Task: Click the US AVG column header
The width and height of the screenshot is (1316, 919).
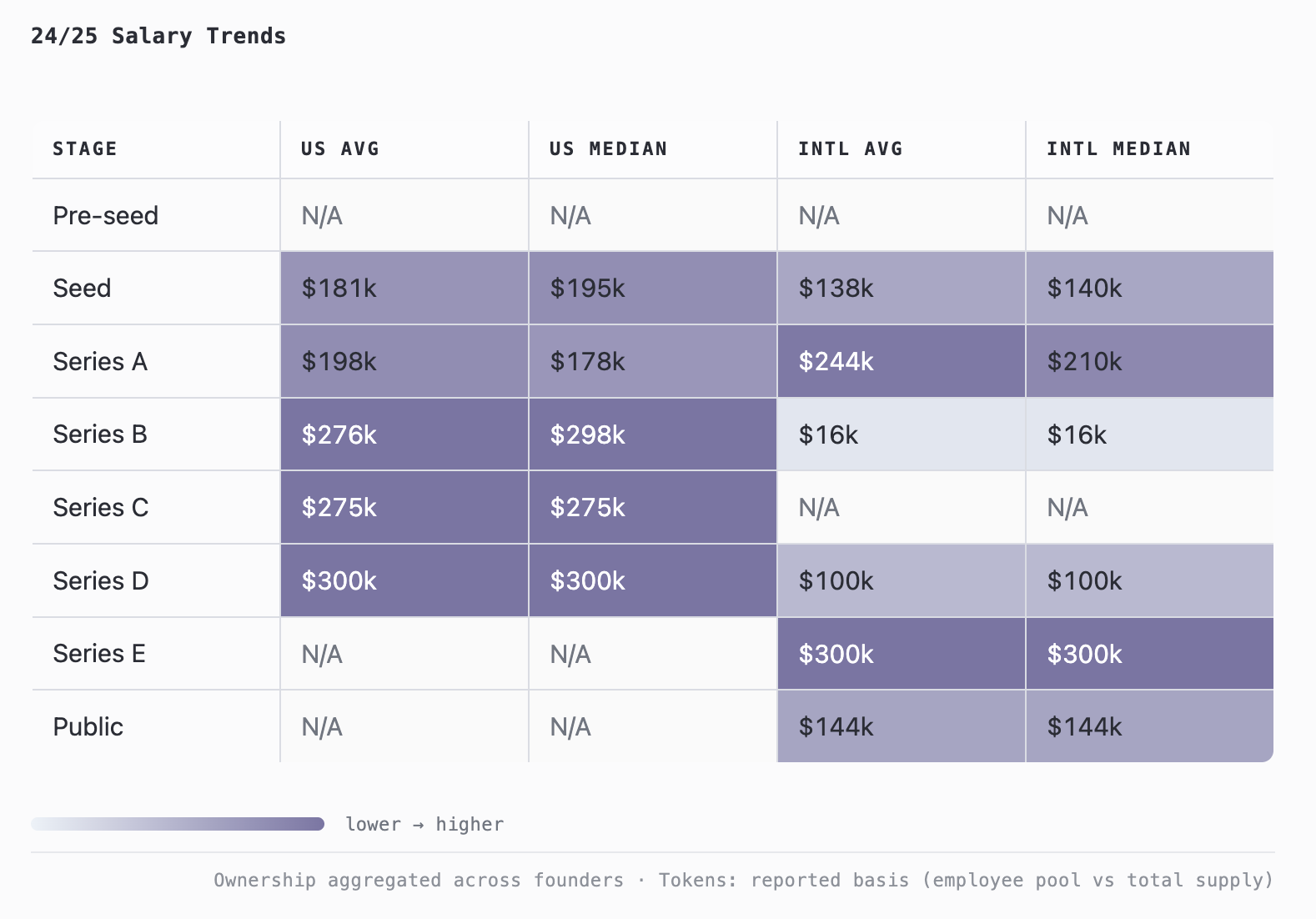Action: coord(340,148)
